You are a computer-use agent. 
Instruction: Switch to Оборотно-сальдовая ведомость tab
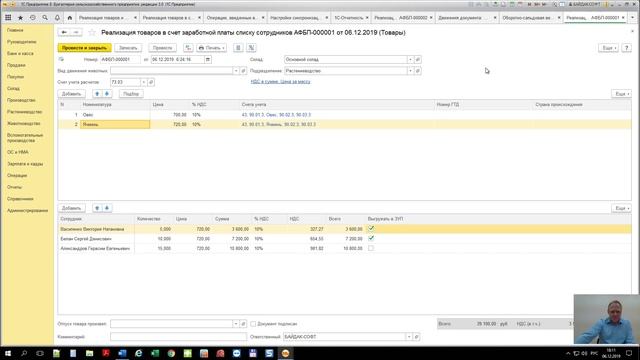pyautogui.click(x=527, y=18)
